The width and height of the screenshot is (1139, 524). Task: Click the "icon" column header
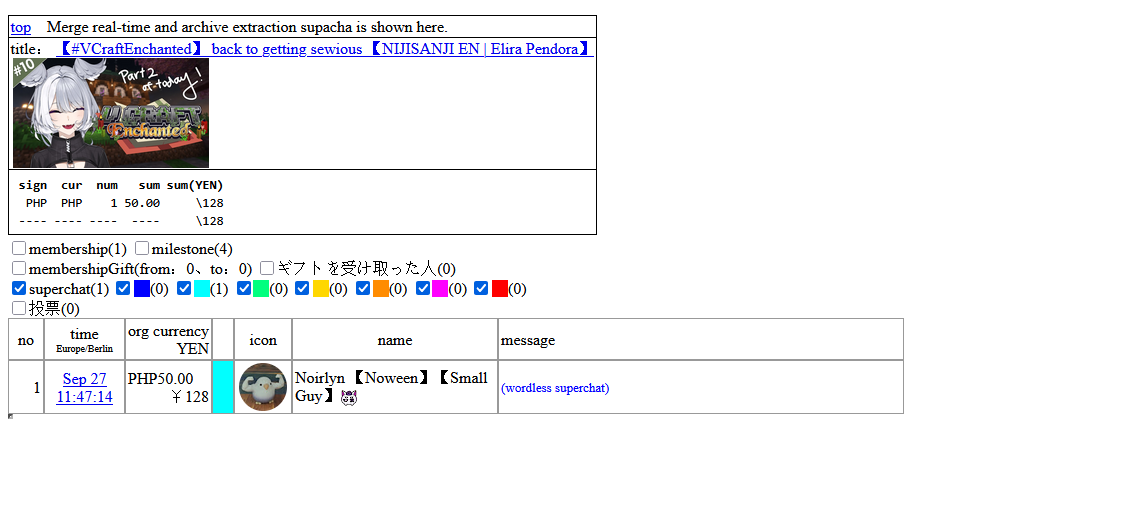263,339
